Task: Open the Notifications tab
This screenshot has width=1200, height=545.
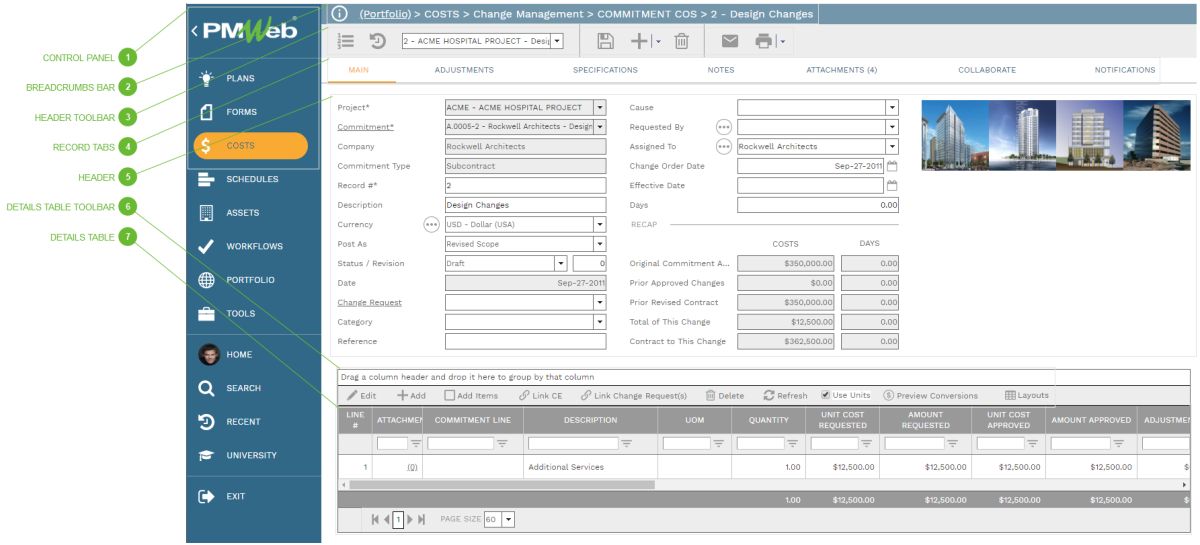Action: coord(1125,70)
